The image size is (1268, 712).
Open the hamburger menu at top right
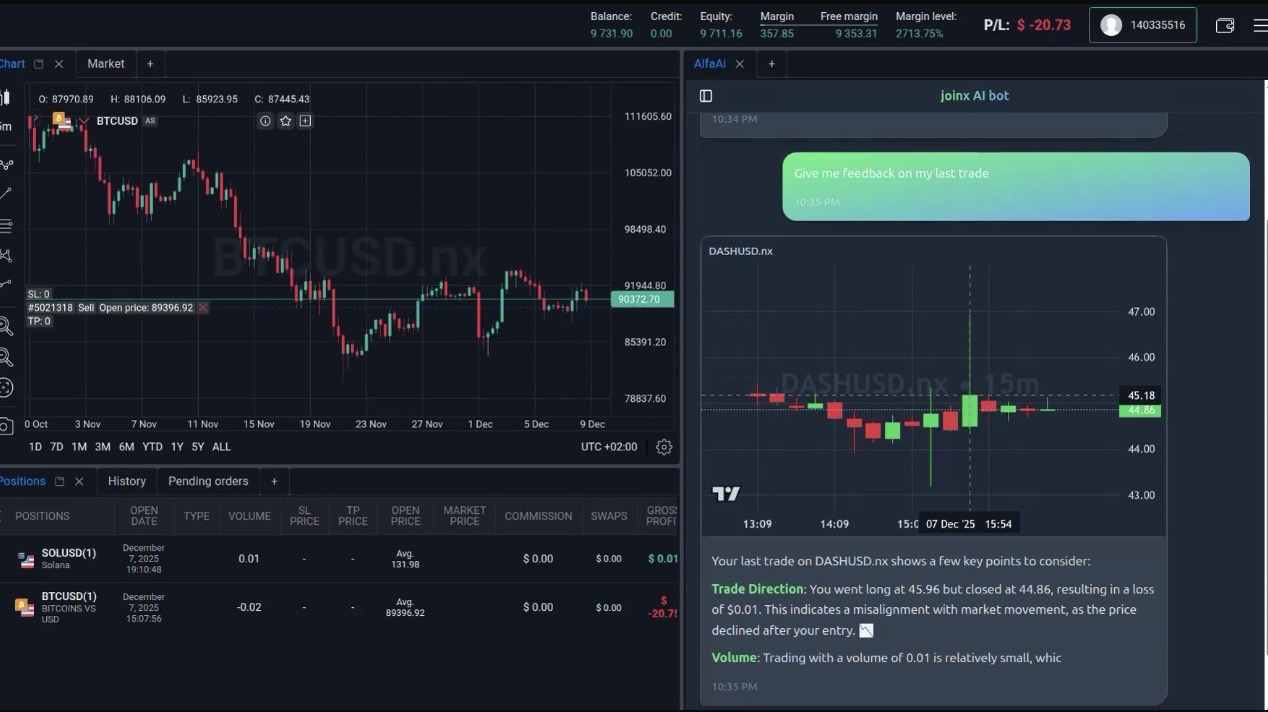pyautogui.click(x=1258, y=25)
